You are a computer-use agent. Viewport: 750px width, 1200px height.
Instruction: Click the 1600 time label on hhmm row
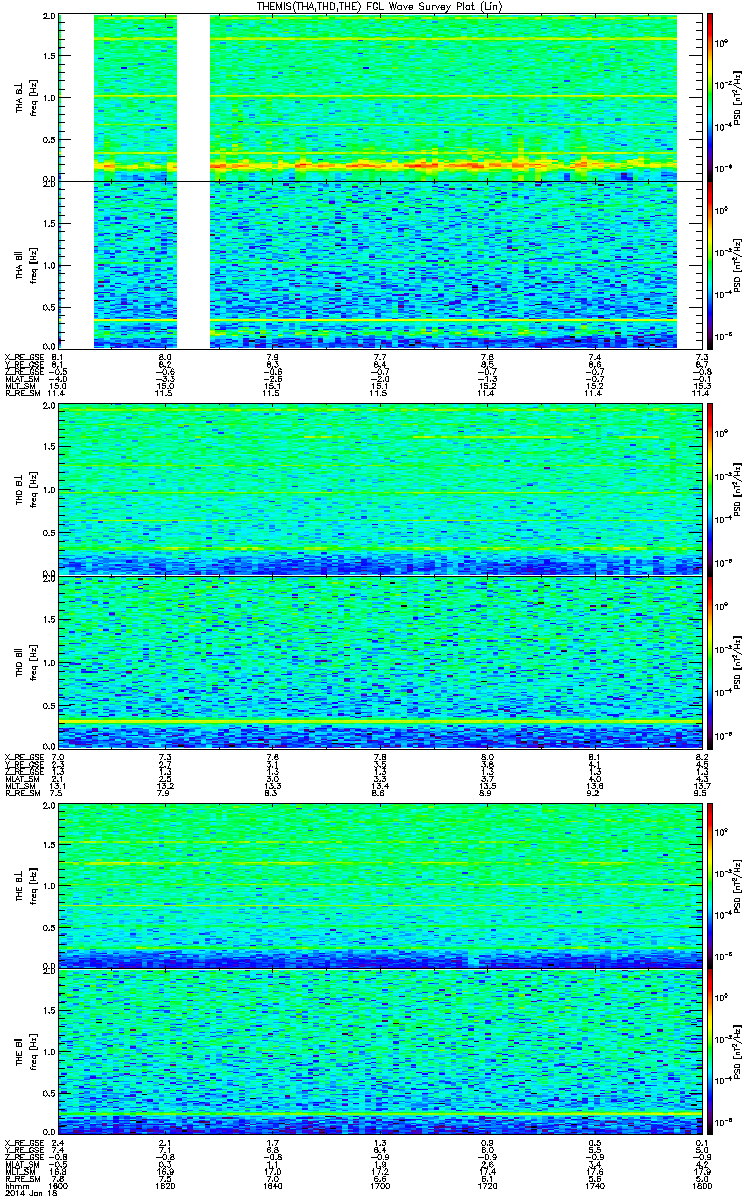pos(59,1186)
